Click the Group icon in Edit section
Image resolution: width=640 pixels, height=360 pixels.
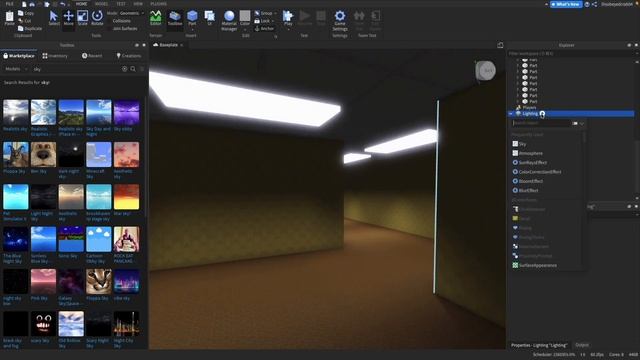point(257,13)
